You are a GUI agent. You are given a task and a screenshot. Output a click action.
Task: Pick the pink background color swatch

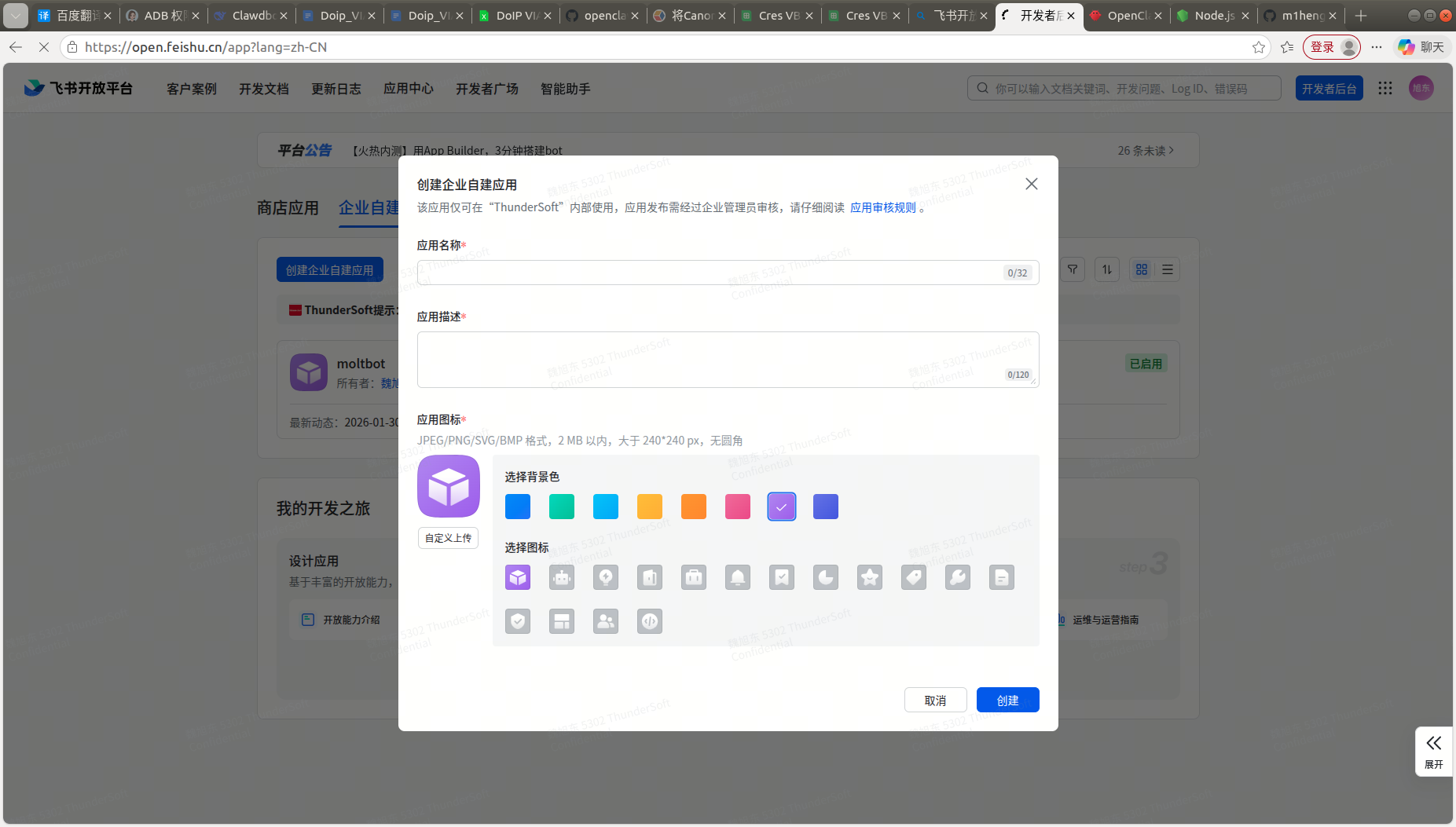(x=737, y=507)
